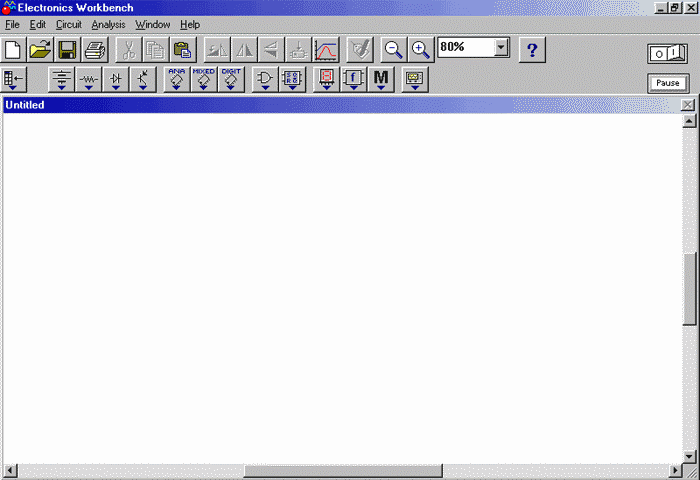
Task: Open the Digital flip-flop parts bin
Action: click(x=292, y=79)
